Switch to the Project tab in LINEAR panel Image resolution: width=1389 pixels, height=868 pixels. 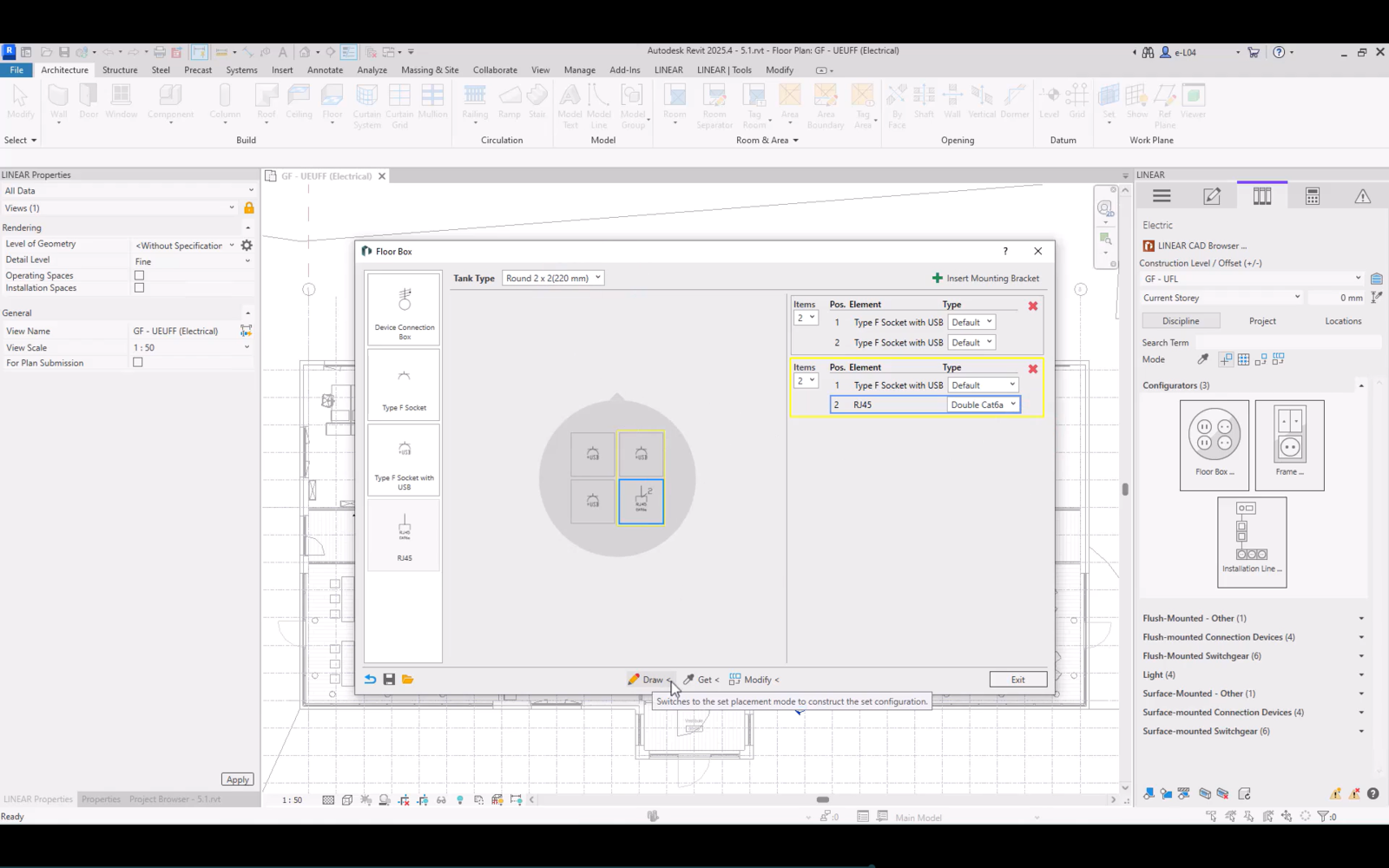click(x=1261, y=321)
